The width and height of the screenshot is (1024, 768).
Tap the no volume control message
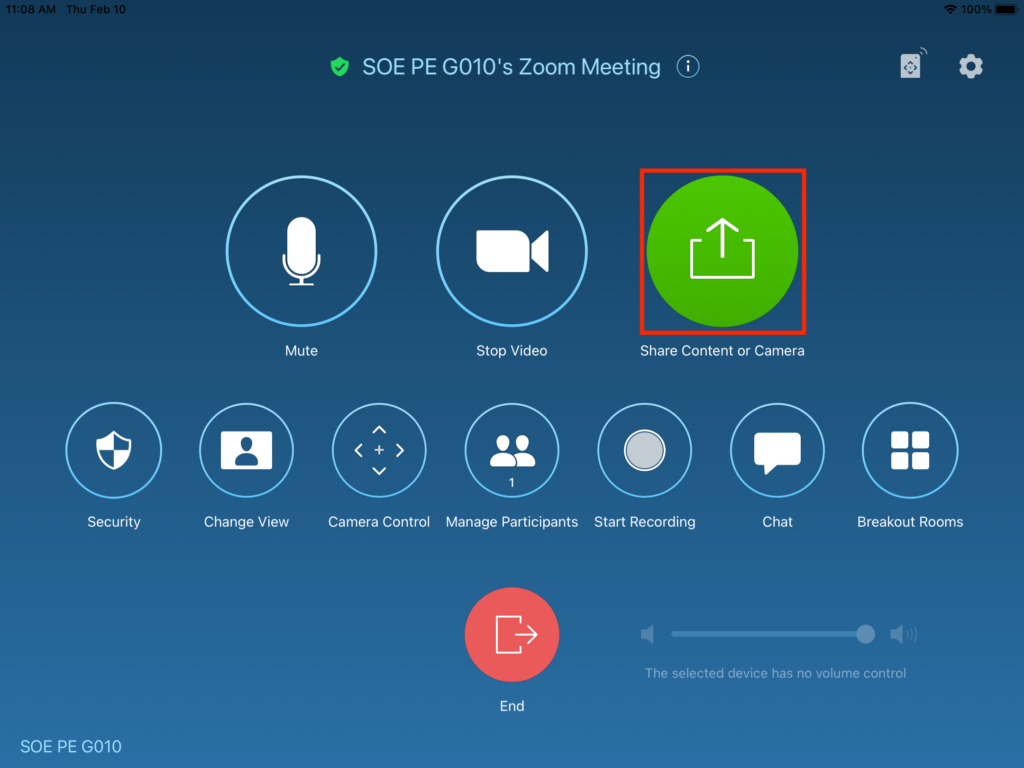[775, 673]
